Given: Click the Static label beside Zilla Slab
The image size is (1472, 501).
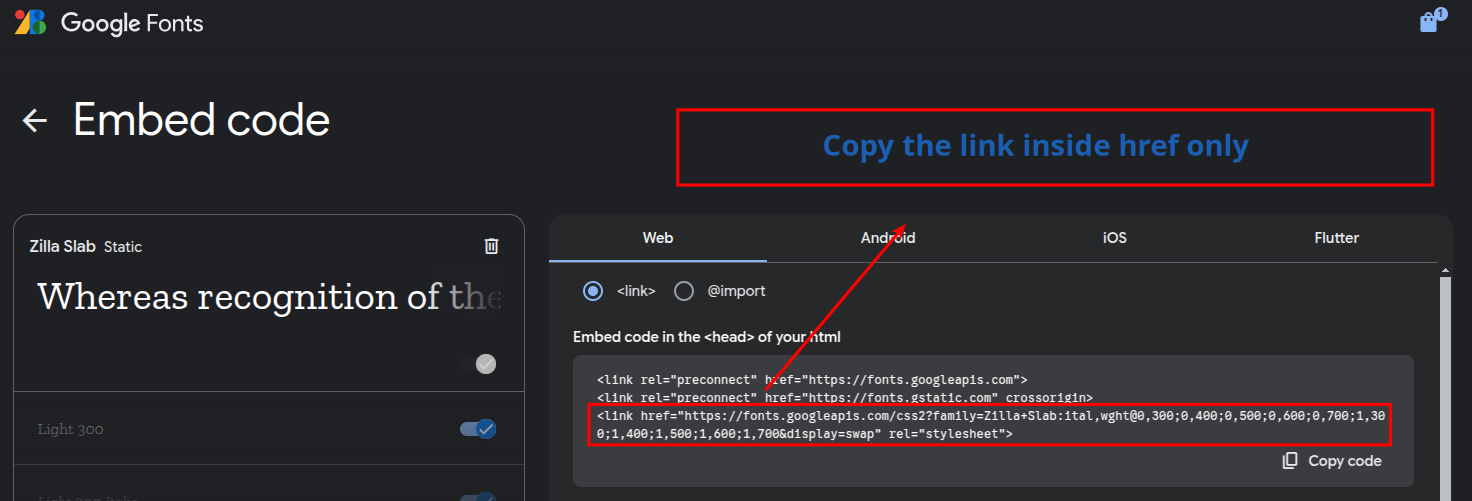Looking at the screenshot, I should pos(123,247).
